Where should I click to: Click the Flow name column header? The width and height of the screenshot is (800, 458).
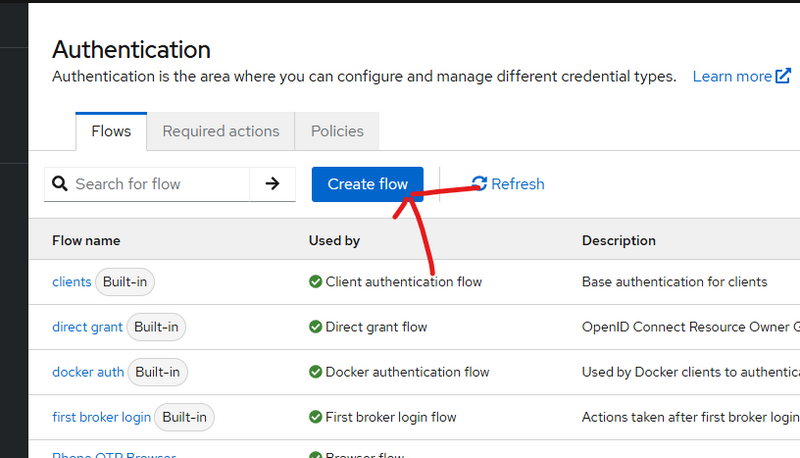click(86, 241)
